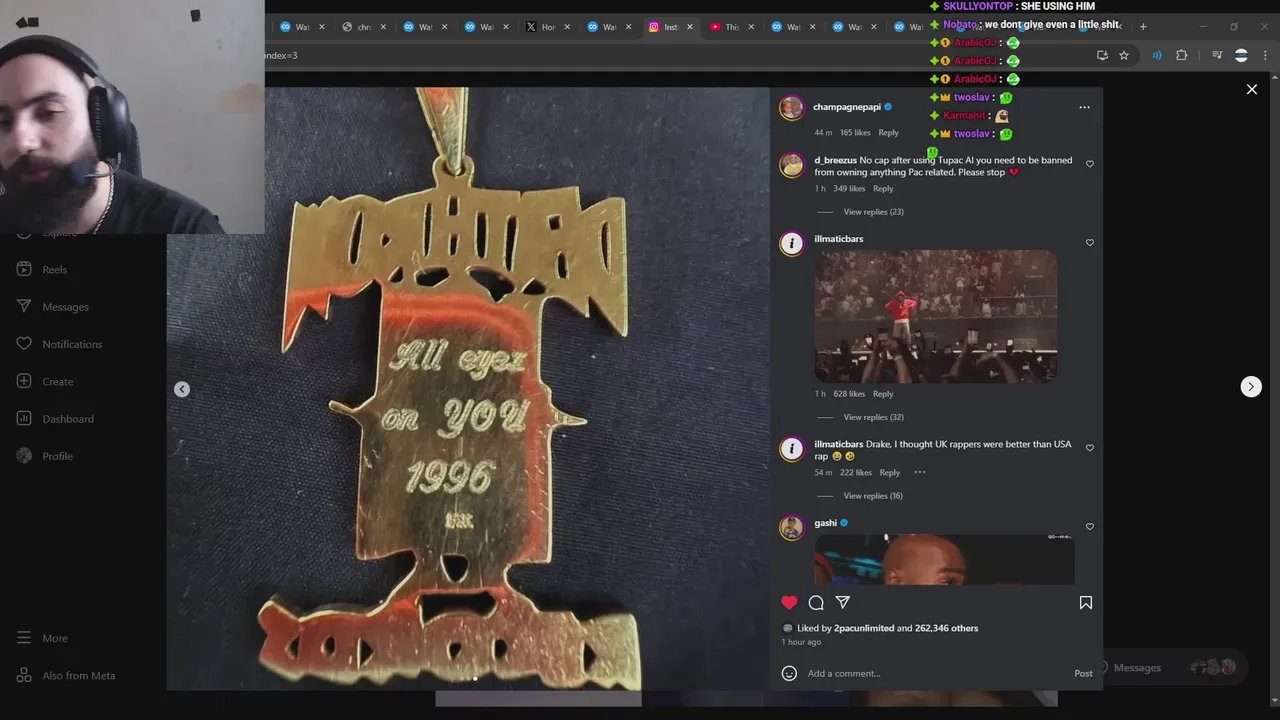Like illmaticbars' concert image comment heart
Viewport: 1280px width, 720px height.
click(x=1090, y=242)
